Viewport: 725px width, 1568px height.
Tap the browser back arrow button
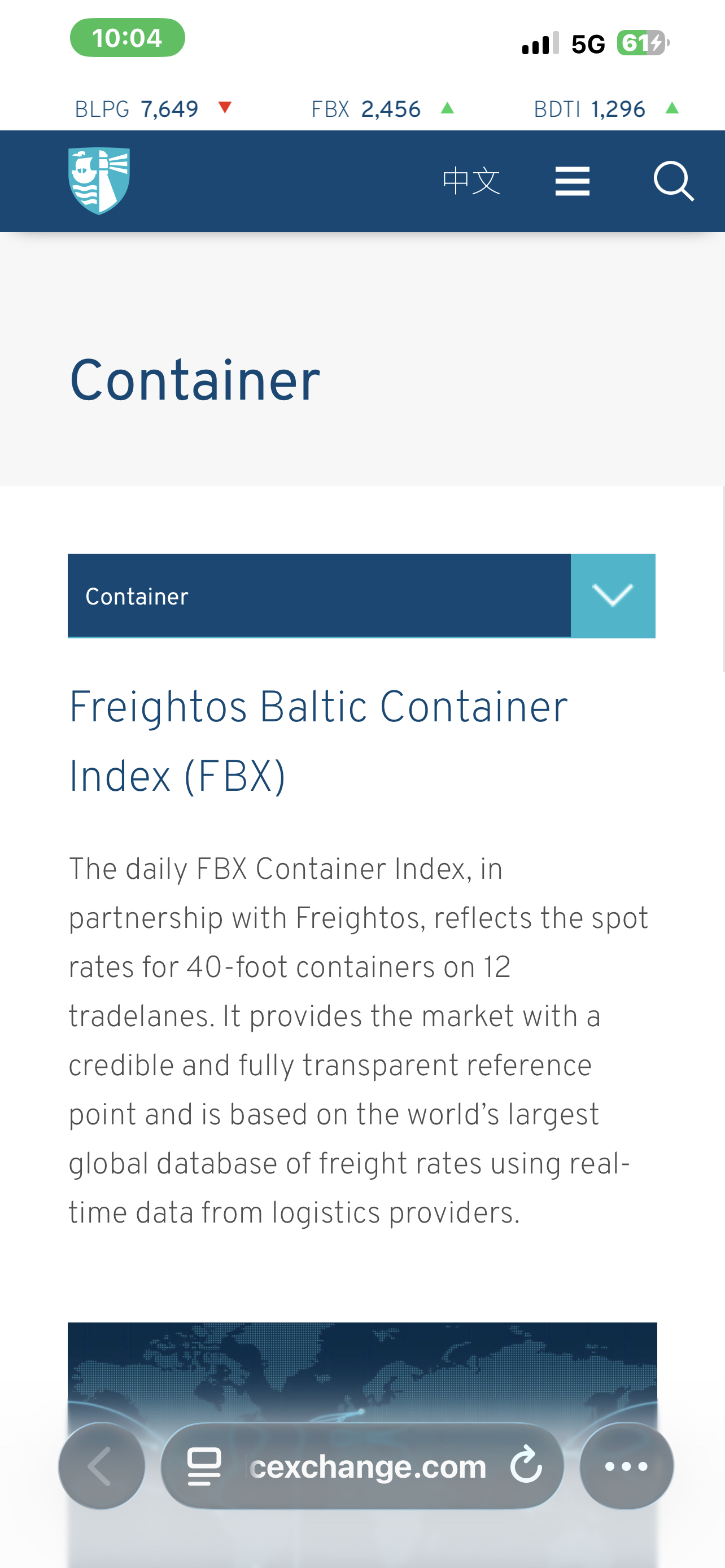tap(102, 1466)
